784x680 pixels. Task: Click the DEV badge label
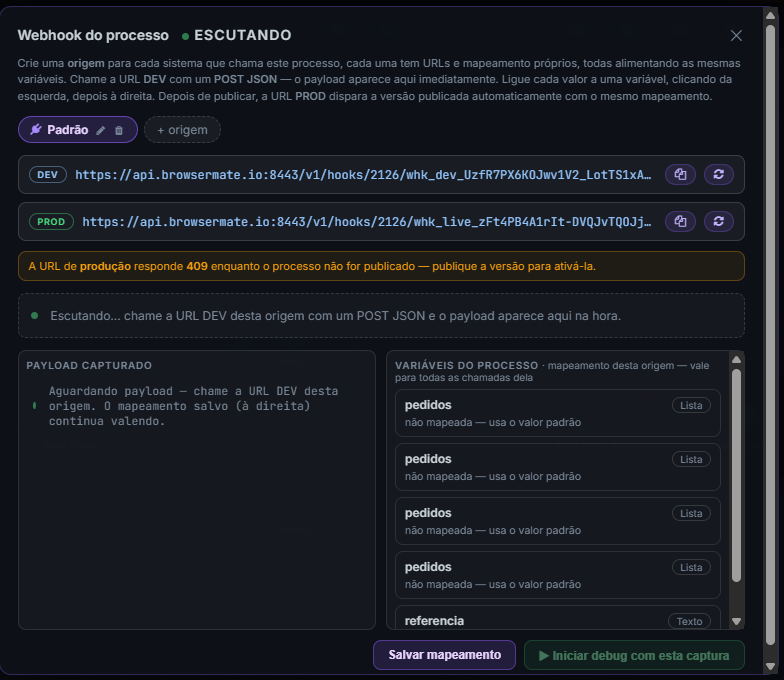pyautogui.click(x=48, y=174)
